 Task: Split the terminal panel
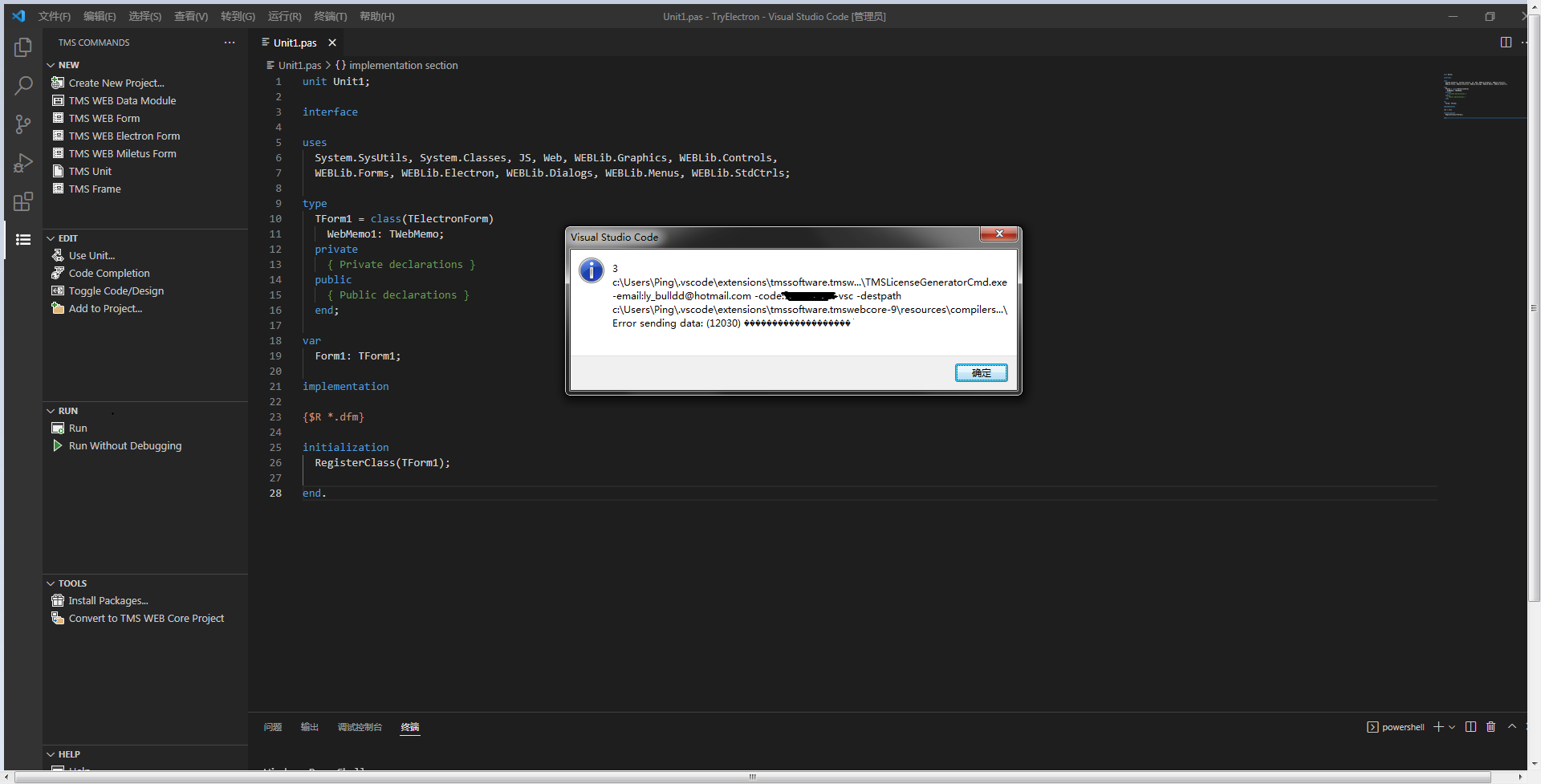tap(1470, 727)
